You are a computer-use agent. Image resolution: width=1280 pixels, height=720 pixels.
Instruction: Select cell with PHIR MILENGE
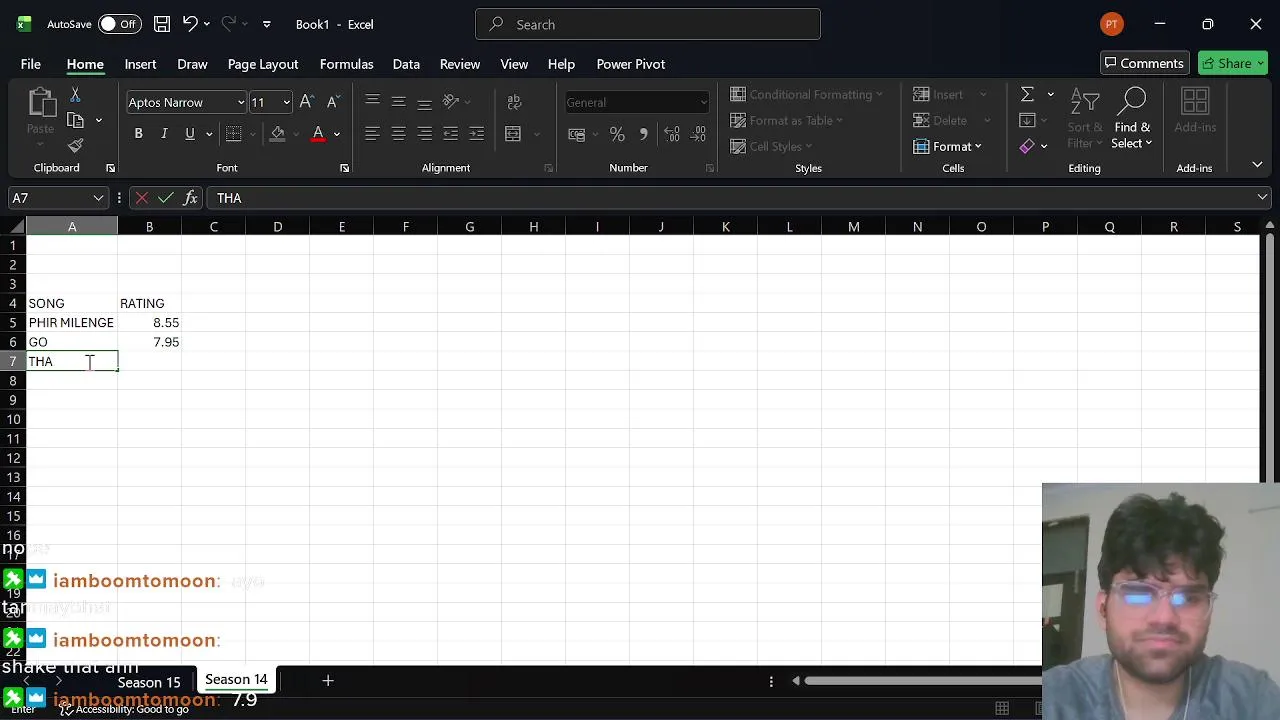point(72,323)
